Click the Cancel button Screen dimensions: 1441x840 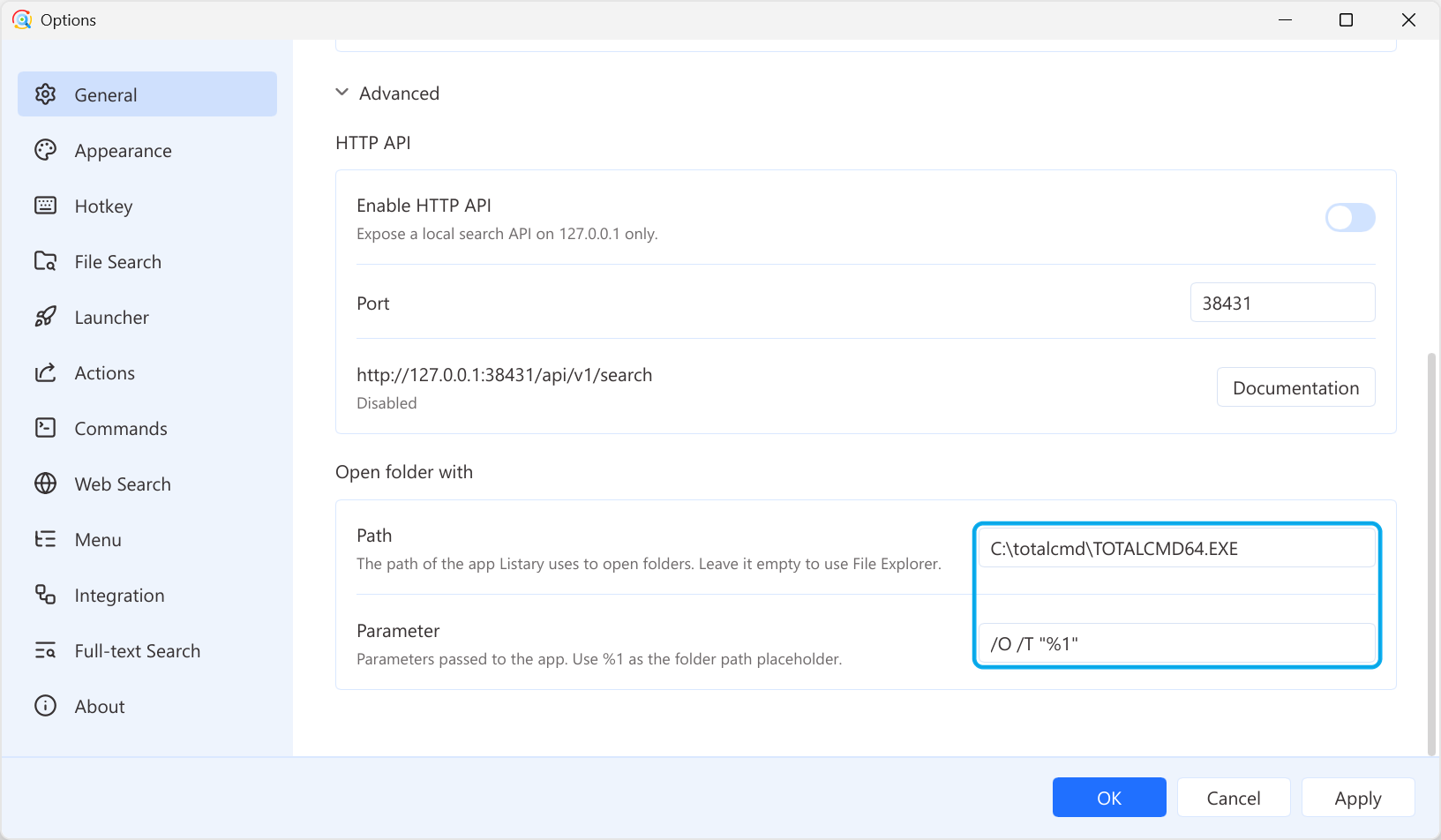[1234, 798]
